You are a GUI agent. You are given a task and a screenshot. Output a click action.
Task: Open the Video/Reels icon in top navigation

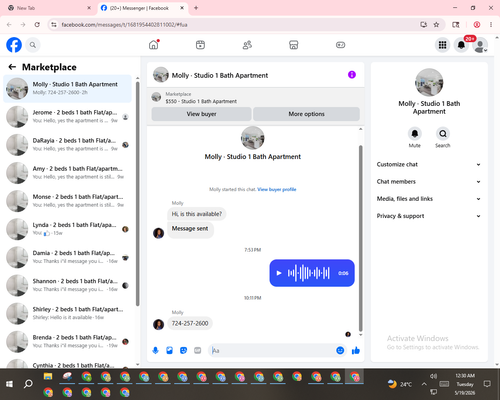coord(200,45)
